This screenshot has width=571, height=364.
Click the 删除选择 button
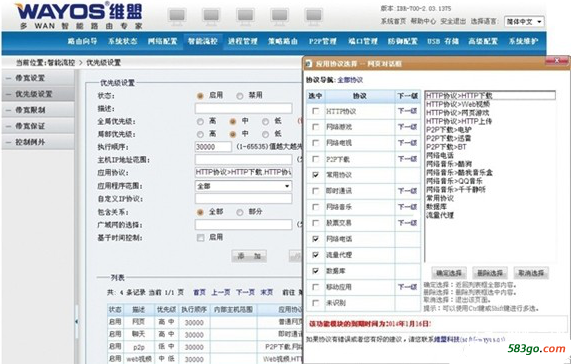point(490,273)
